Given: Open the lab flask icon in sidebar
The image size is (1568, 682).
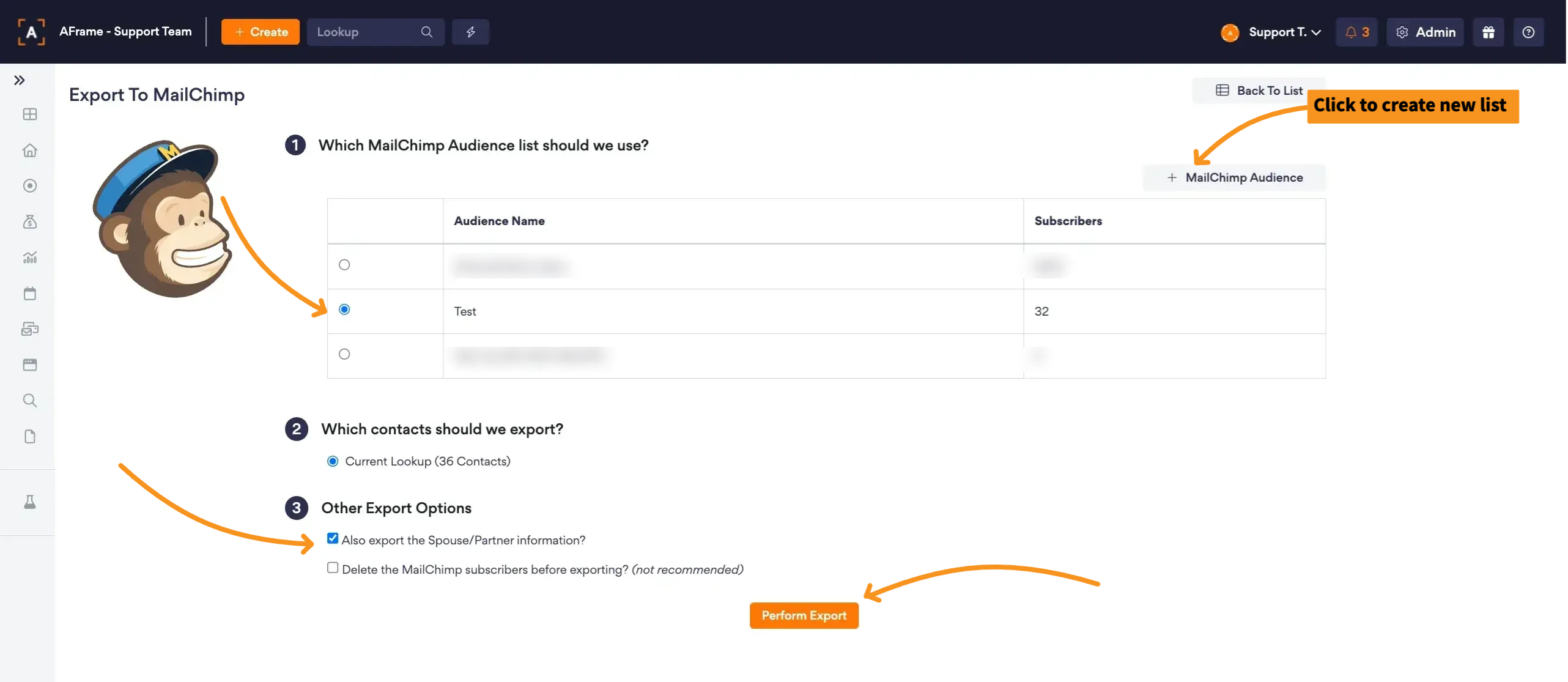Looking at the screenshot, I should [x=29, y=502].
